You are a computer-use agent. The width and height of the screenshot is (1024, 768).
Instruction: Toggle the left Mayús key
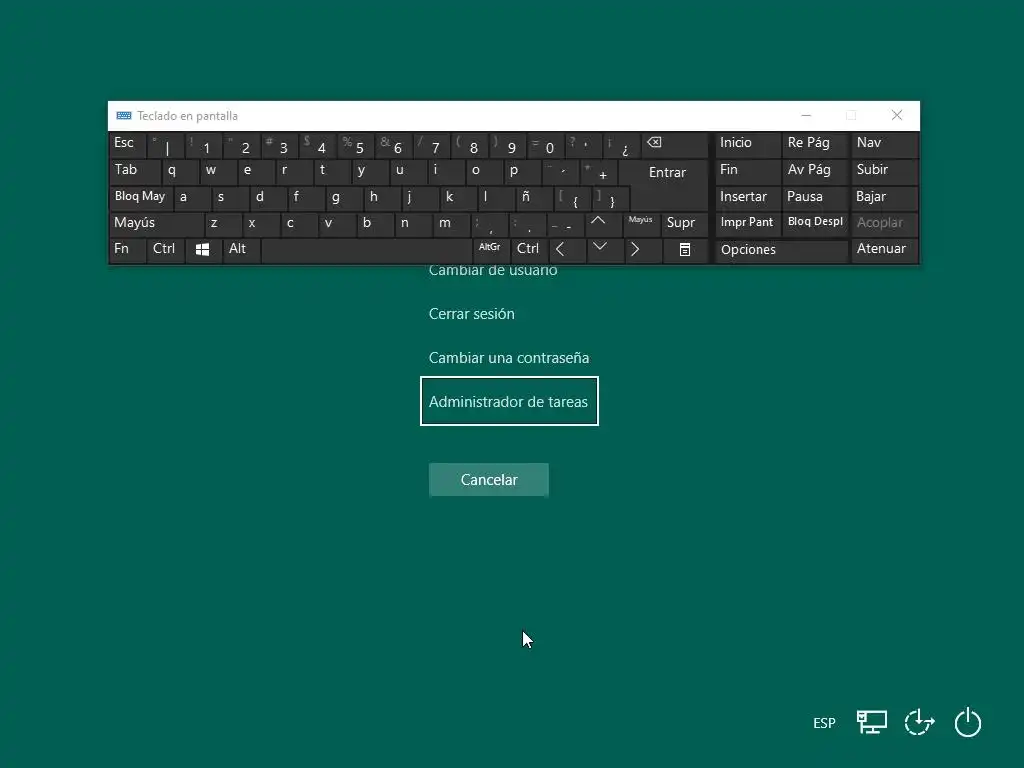pos(156,223)
